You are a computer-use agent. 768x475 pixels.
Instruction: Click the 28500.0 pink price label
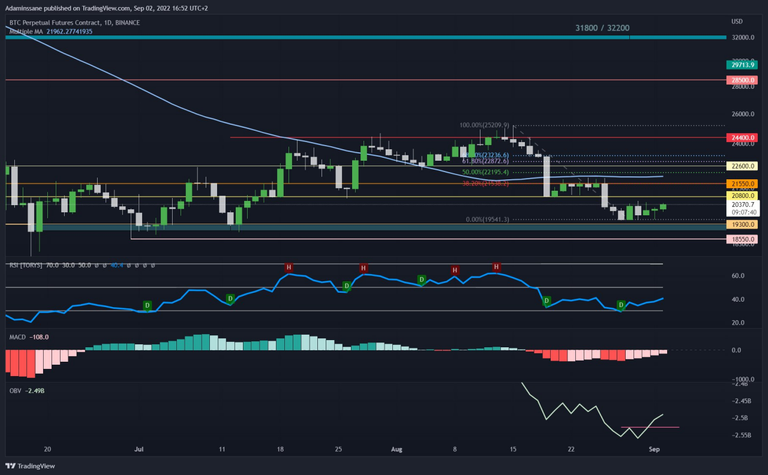742,80
